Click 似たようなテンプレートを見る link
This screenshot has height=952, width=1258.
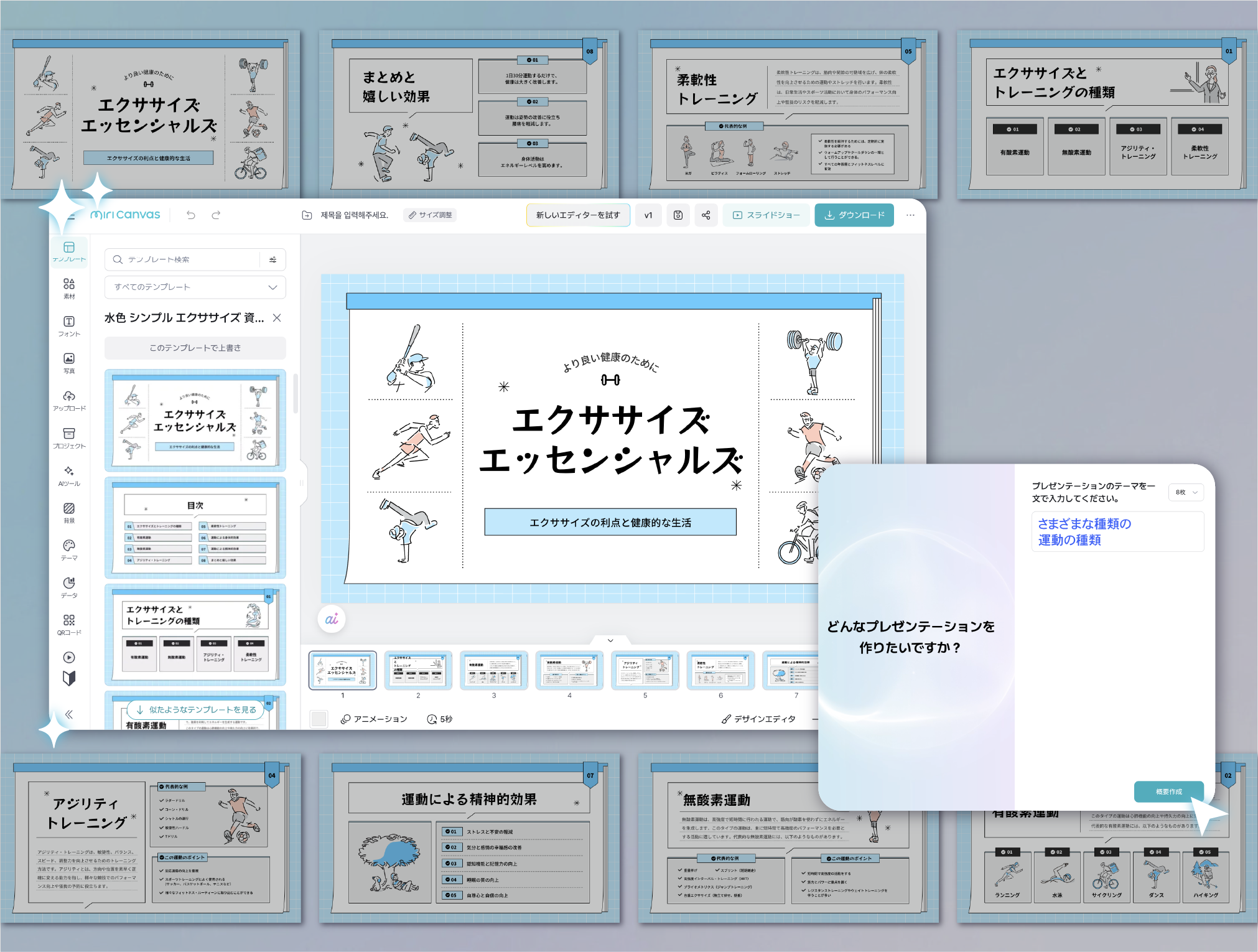(x=196, y=709)
